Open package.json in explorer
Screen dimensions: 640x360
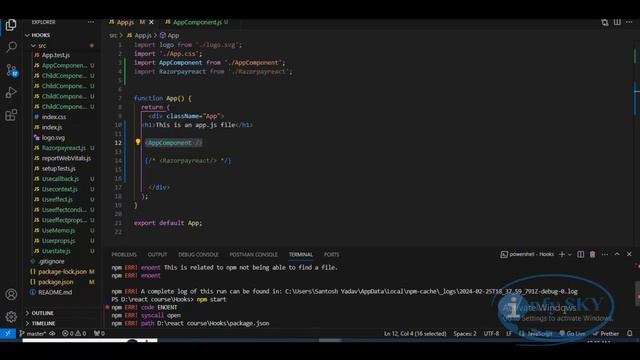coord(56,282)
